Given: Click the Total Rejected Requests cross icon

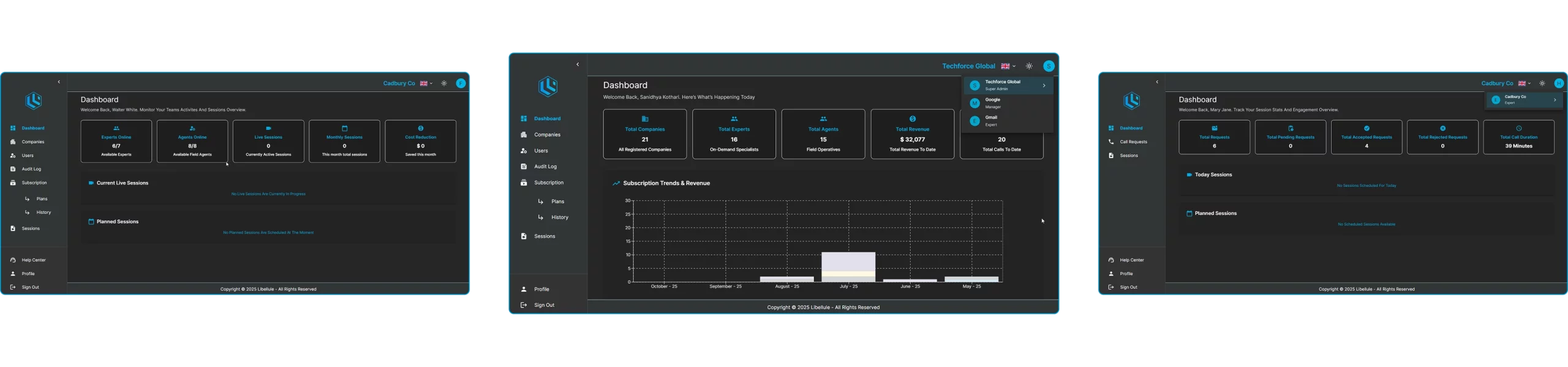Looking at the screenshot, I should coord(1442,129).
